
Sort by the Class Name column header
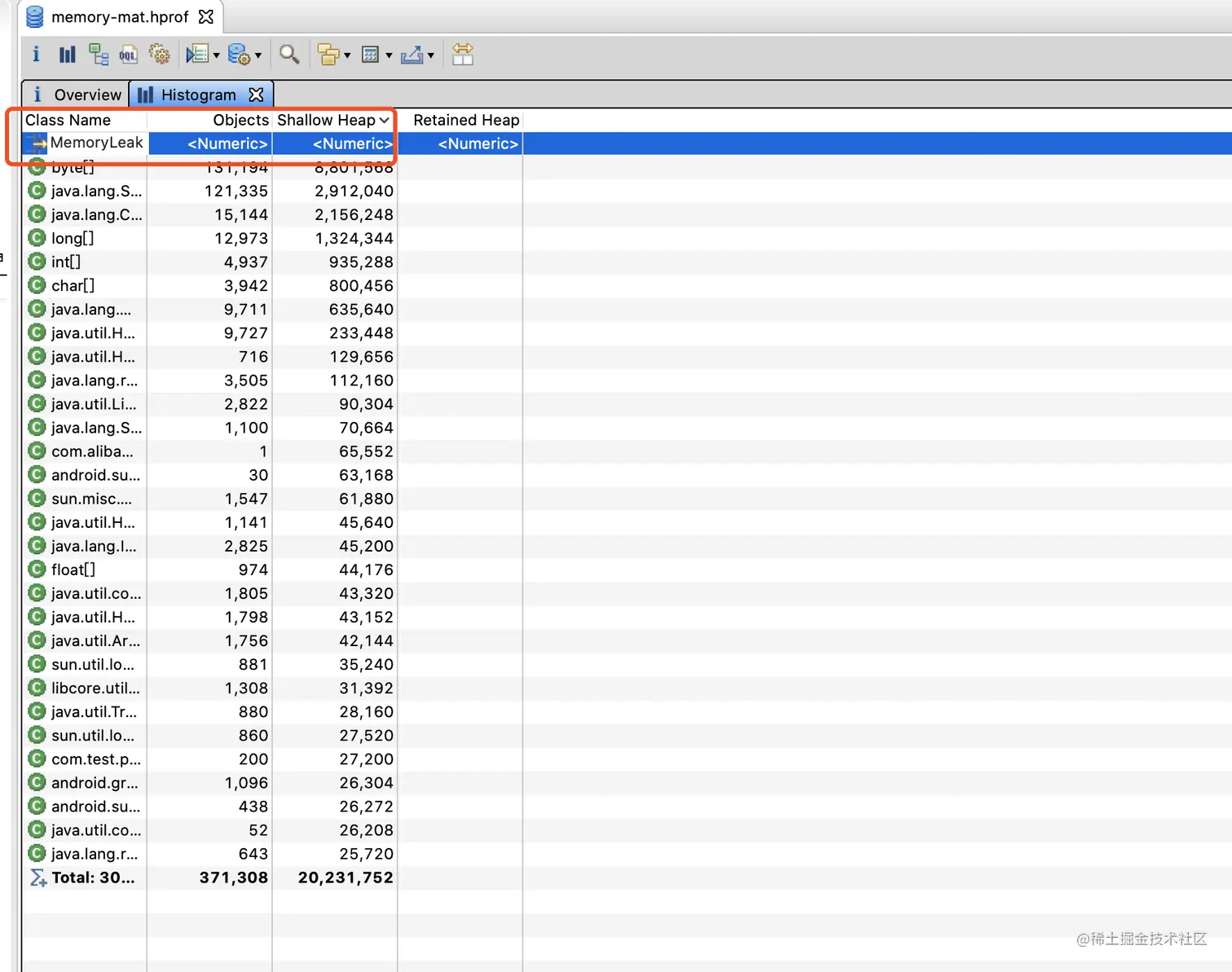click(x=85, y=120)
